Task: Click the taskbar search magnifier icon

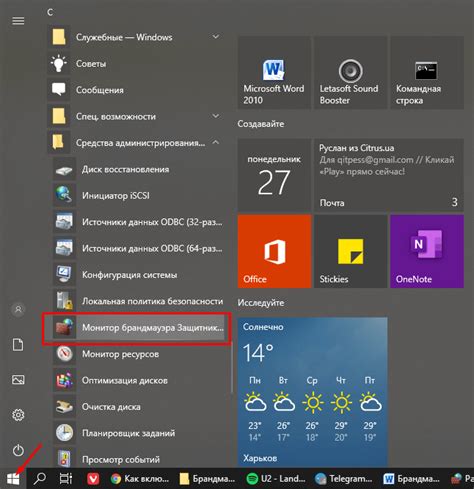Action: pos(40,479)
